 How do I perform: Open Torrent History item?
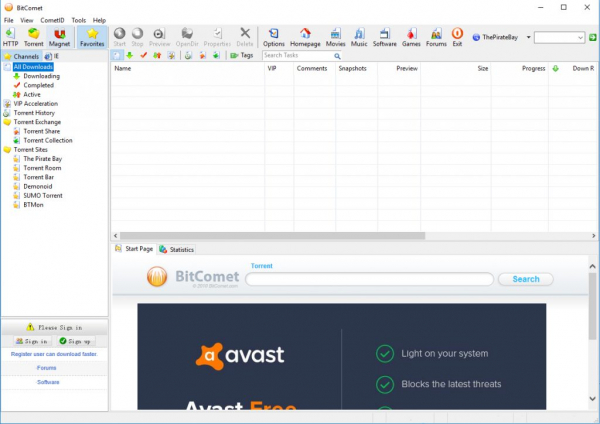(x=34, y=113)
